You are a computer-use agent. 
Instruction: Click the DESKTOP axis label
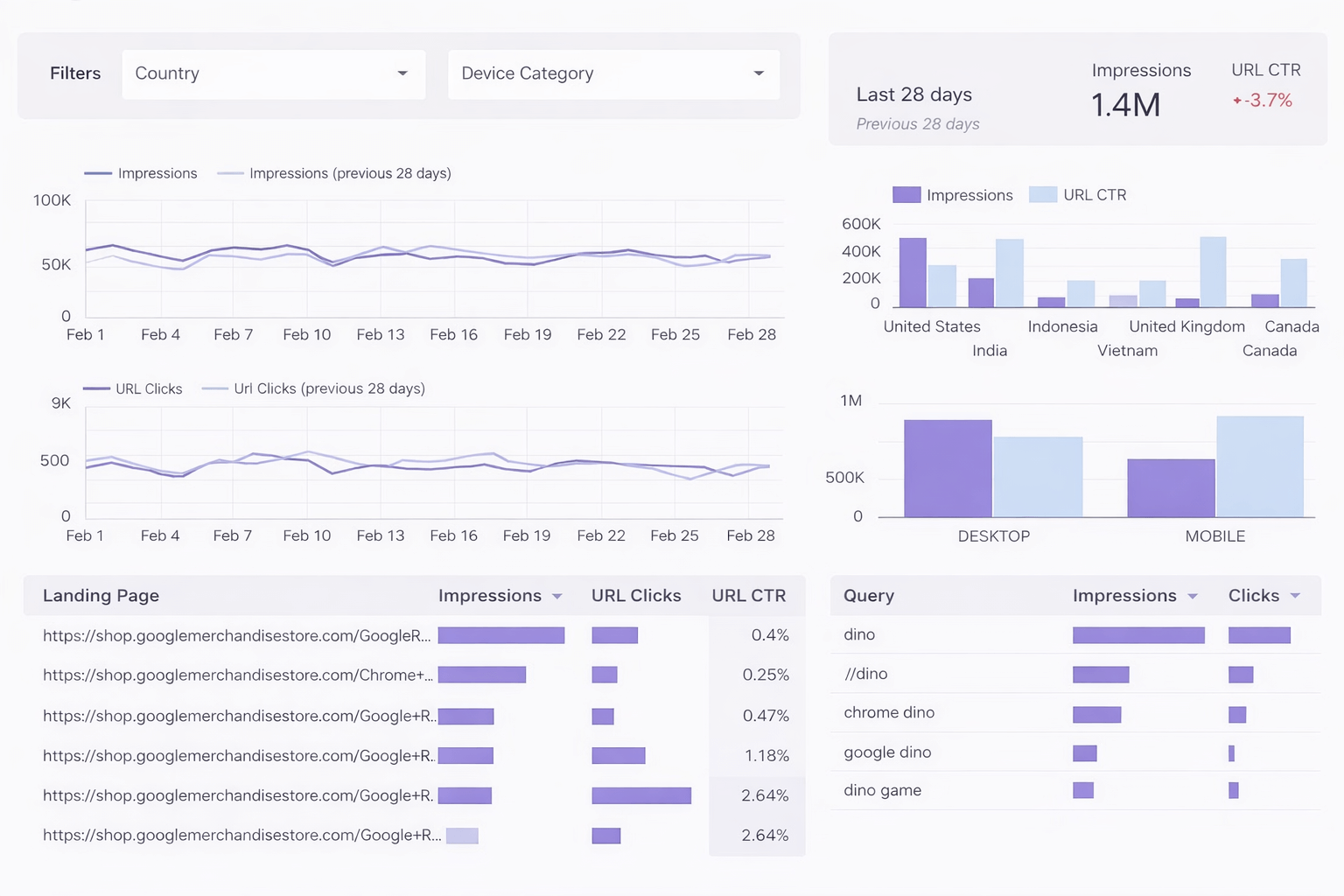tap(994, 536)
